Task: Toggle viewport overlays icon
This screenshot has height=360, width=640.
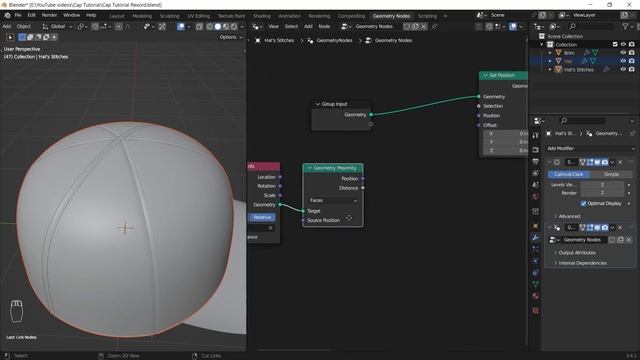Action: point(181,27)
